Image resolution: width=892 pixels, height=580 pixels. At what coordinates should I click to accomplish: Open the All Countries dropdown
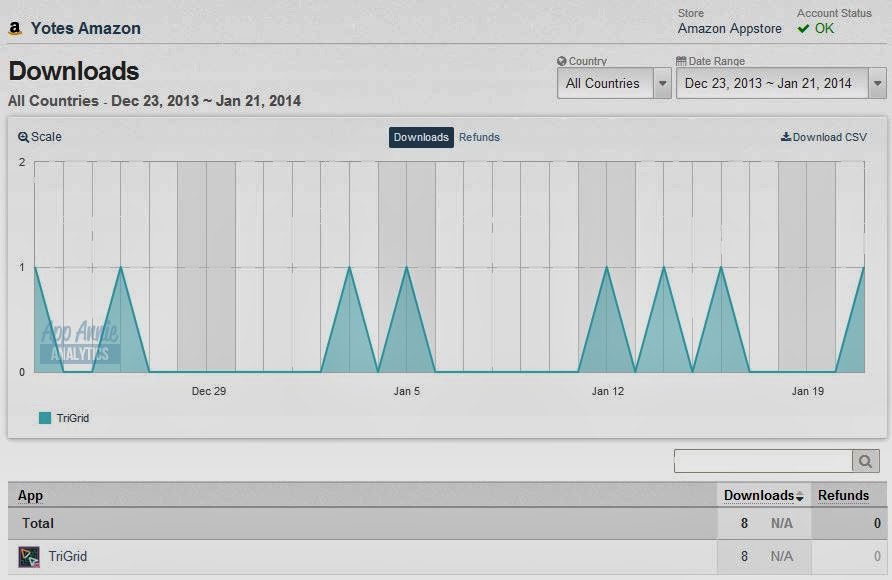coord(614,84)
